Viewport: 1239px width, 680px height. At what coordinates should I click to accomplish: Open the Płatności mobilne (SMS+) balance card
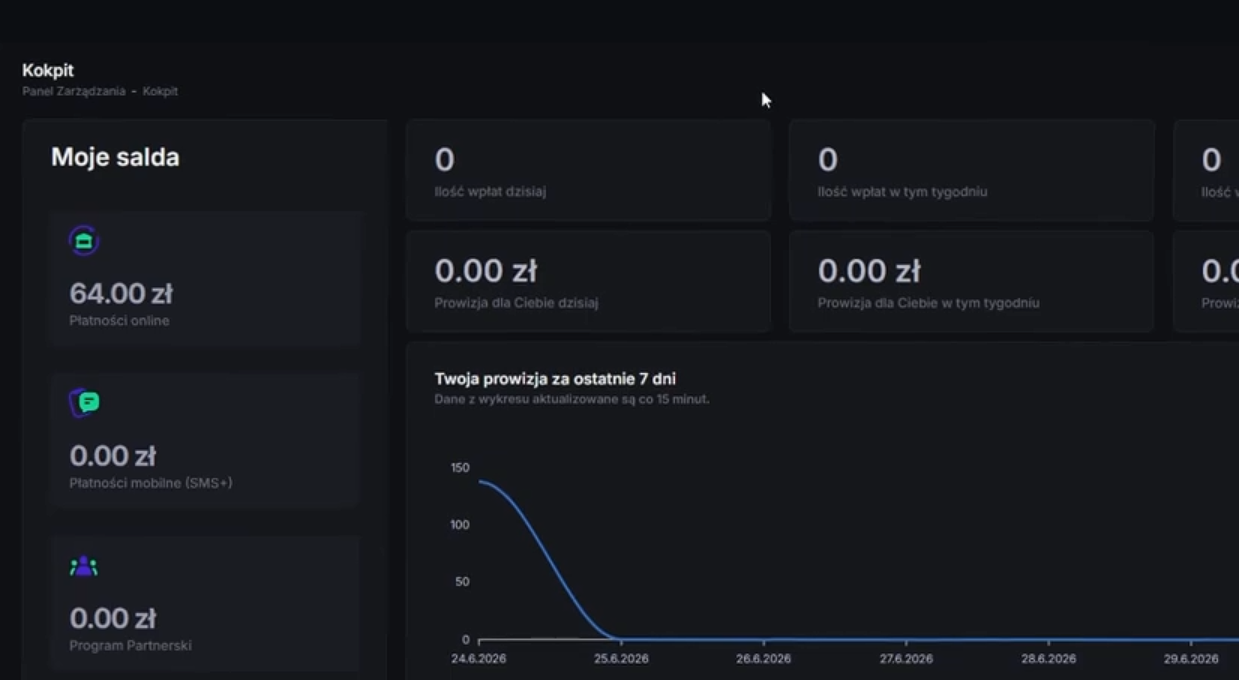point(204,440)
